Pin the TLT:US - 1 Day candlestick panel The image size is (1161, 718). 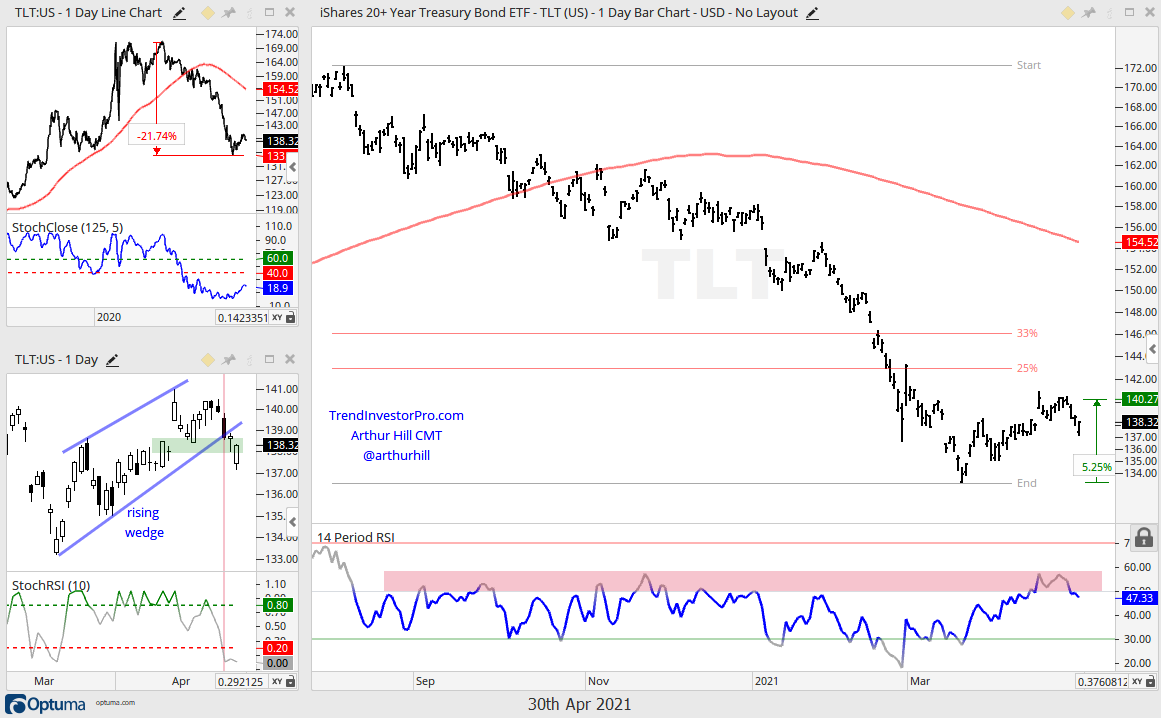[229, 360]
